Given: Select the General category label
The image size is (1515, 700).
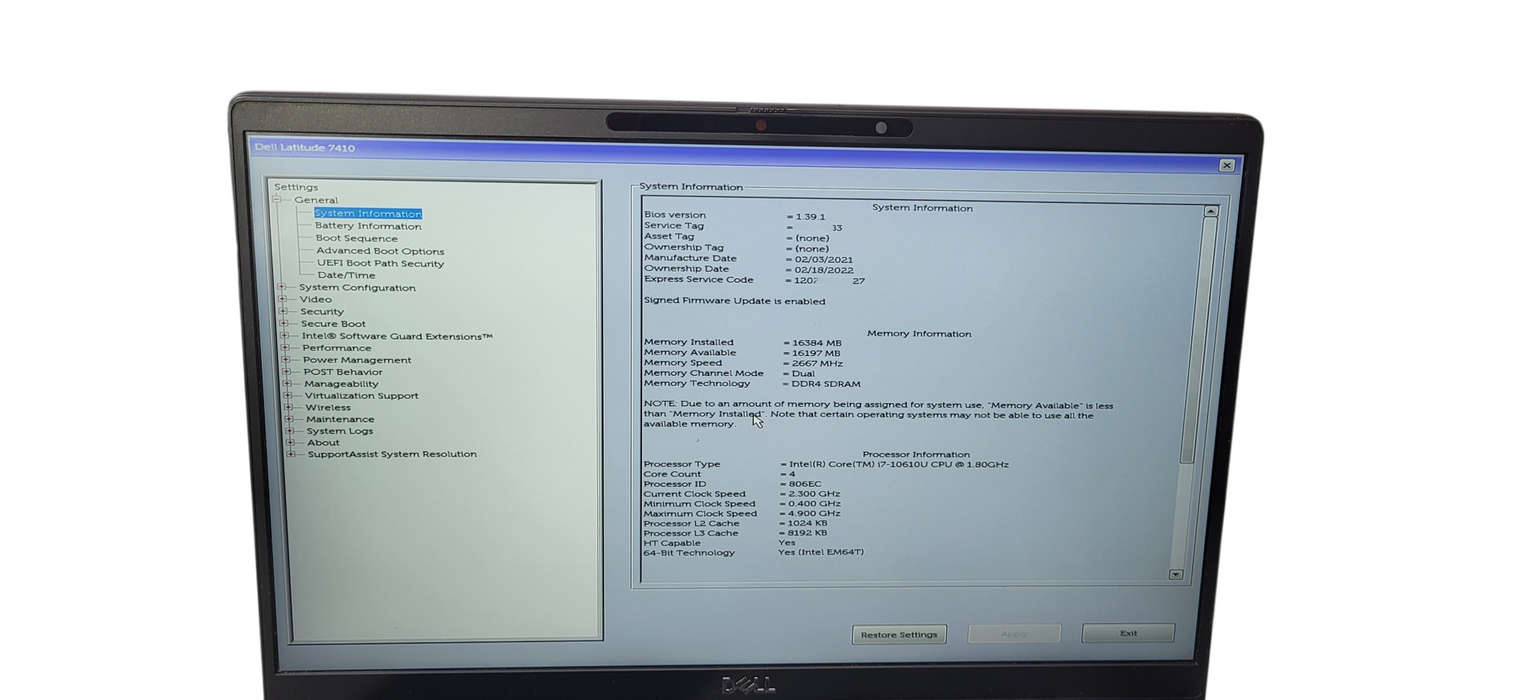Looking at the screenshot, I should (316, 200).
